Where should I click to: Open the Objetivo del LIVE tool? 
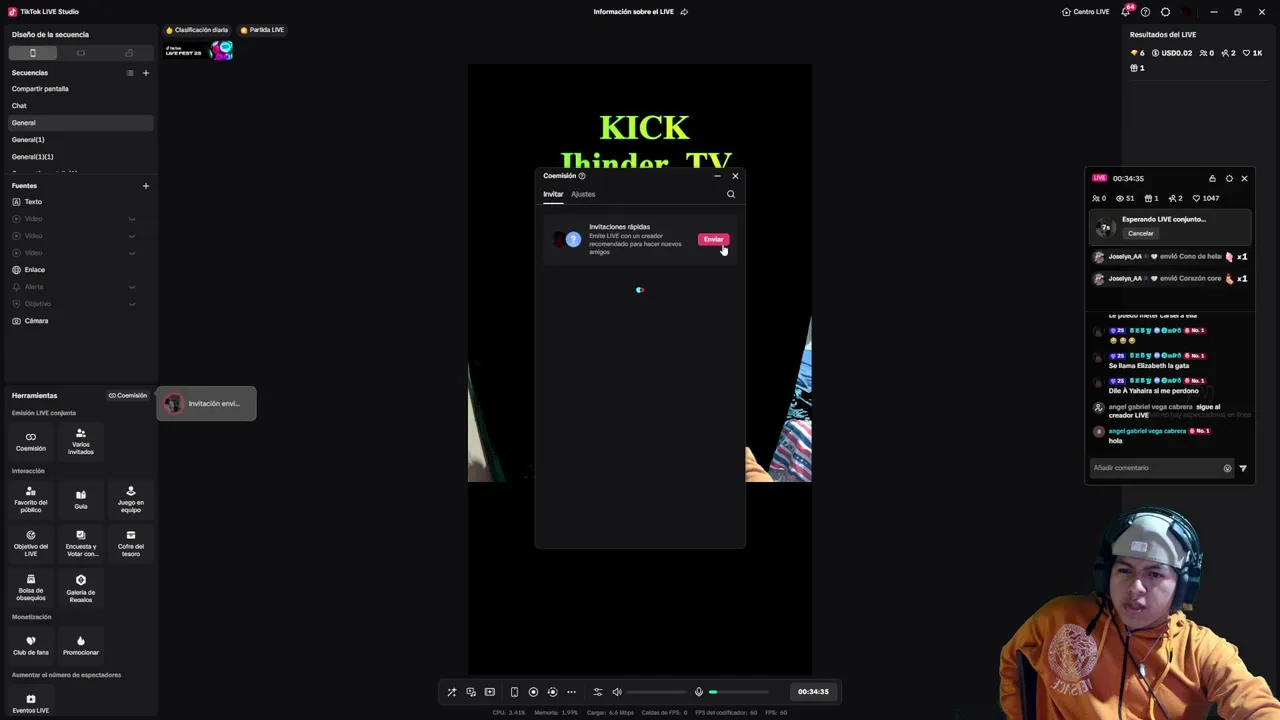tap(31, 543)
